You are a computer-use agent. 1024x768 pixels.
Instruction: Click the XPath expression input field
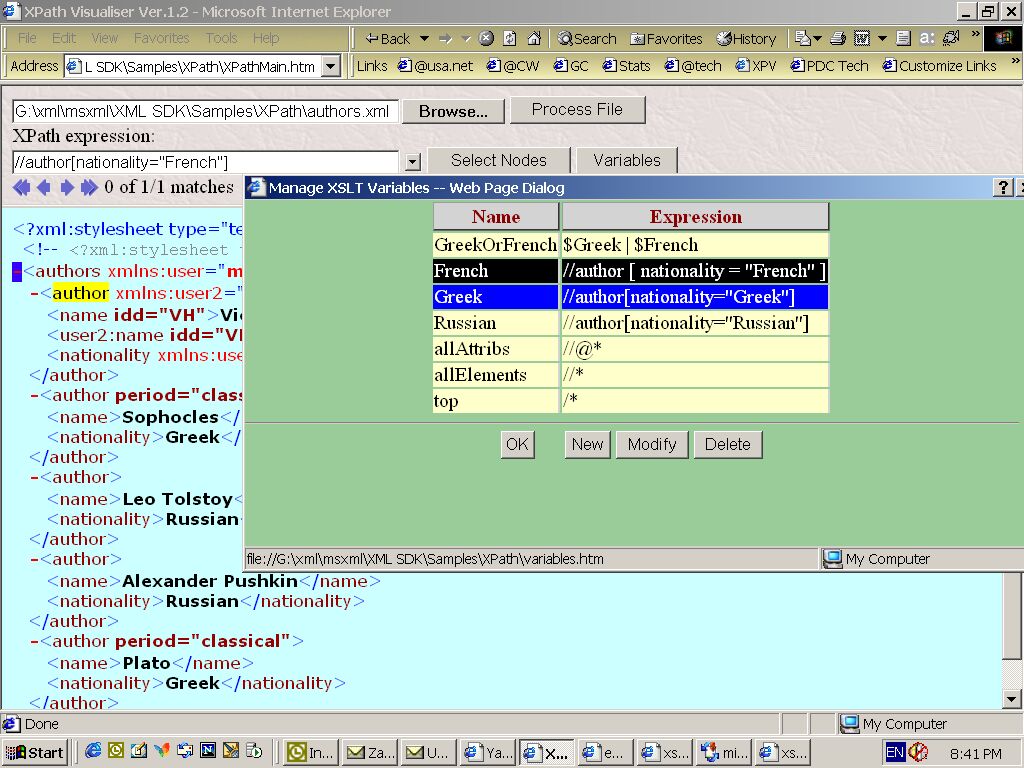tap(205, 162)
